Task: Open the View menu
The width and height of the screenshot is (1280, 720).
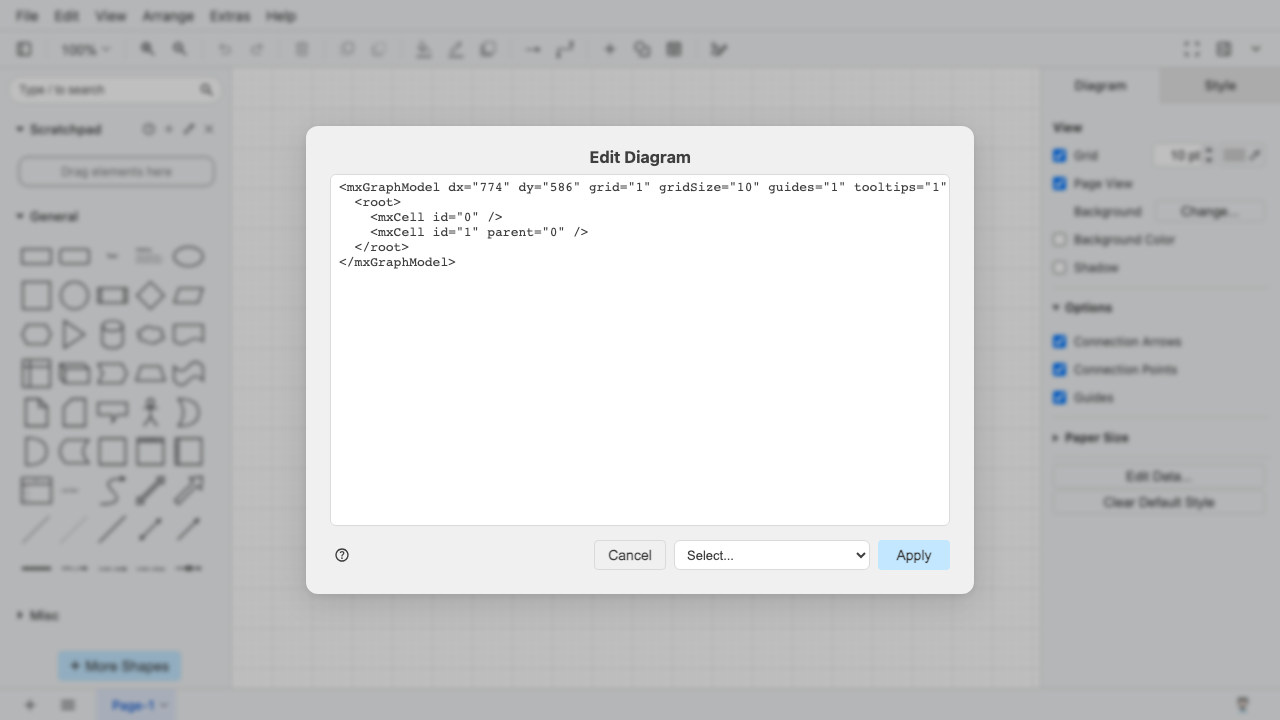Action: point(110,16)
